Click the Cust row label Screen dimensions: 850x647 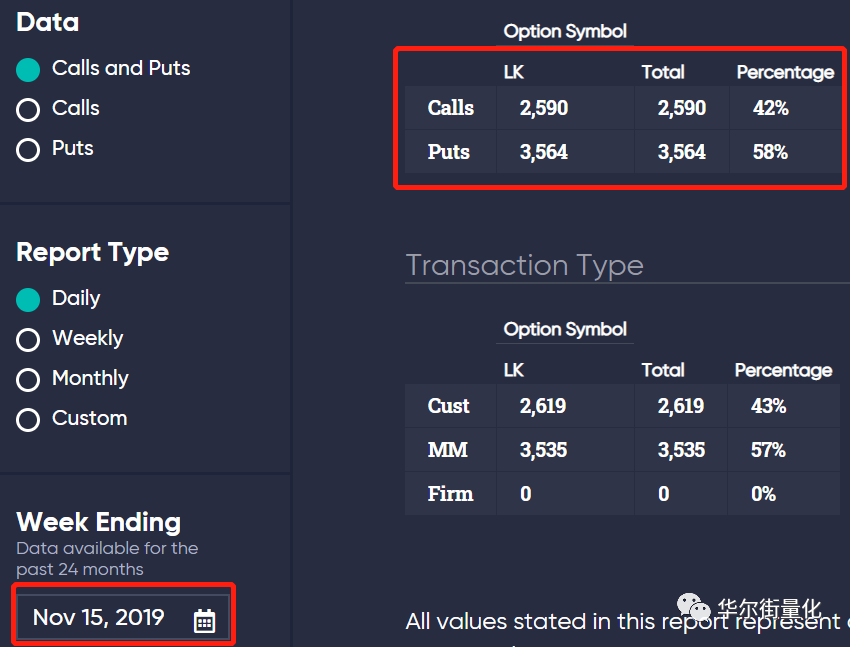(448, 406)
